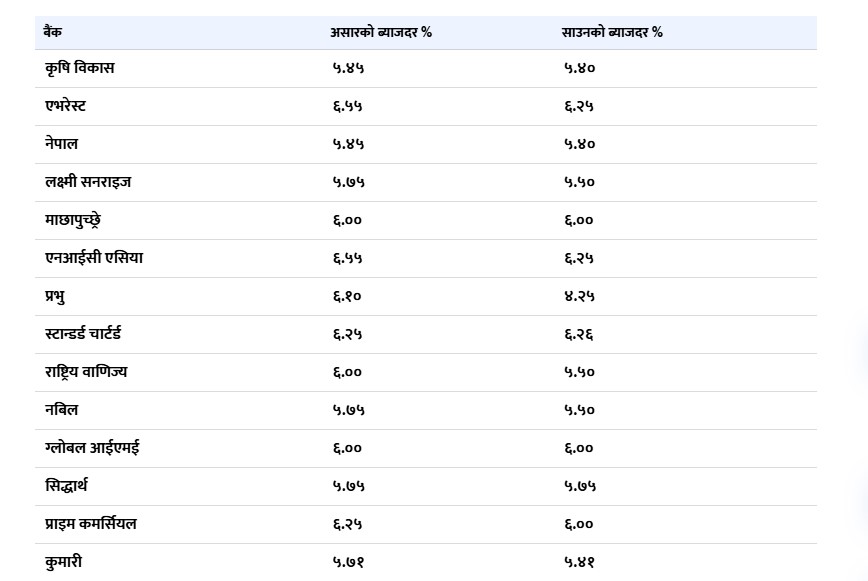Image resolution: width=868 pixels, height=581 pixels.
Task: Select the कृषि विकास bank row name
Action: coord(80,68)
